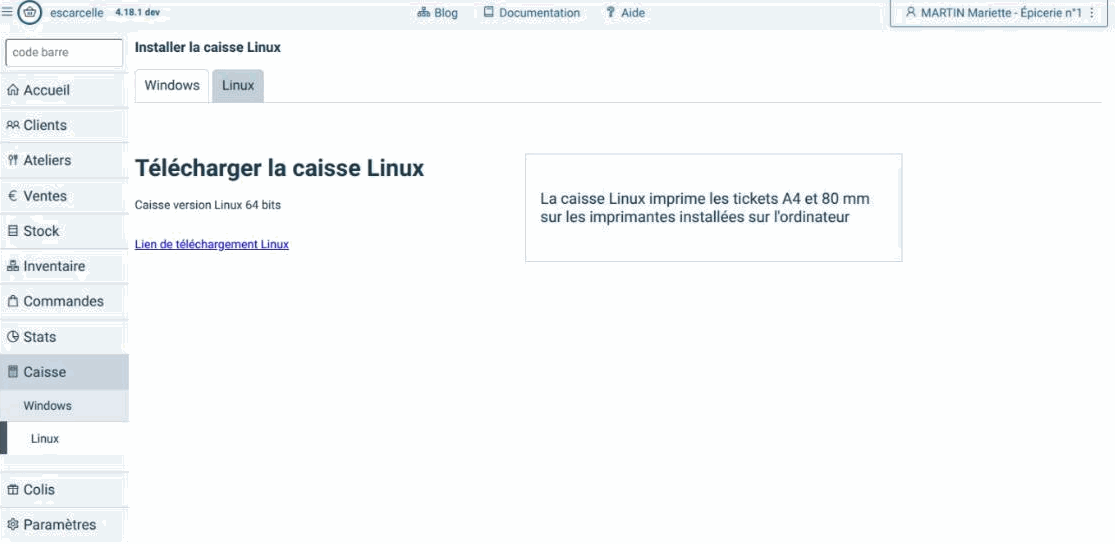Click the escarcelle basket logo
This screenshot has width=1115, height=544.
pyautogui.click(x=30, y=12)
